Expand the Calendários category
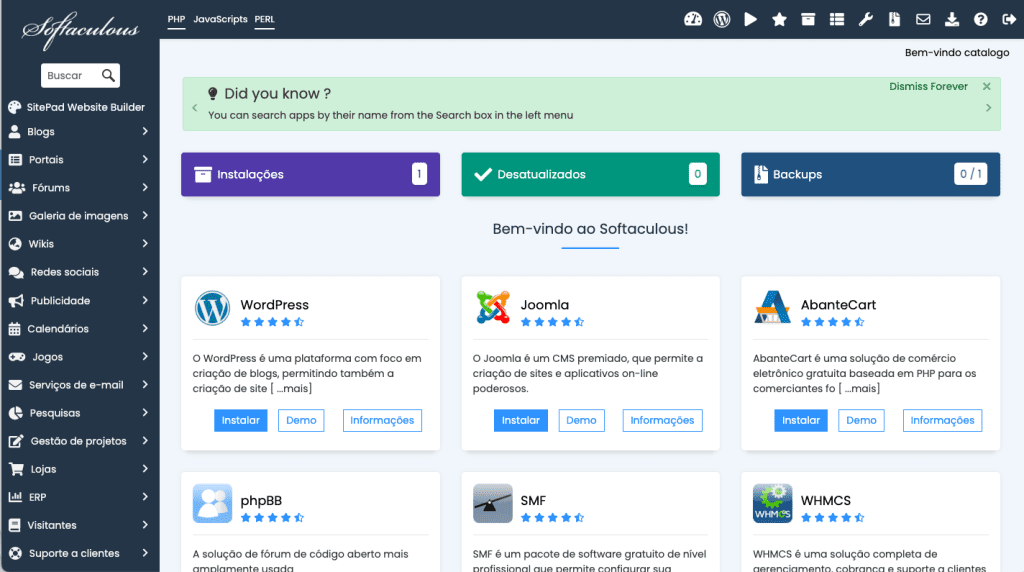The height and width of the screenshot is (572, 1024). point(80,328)
